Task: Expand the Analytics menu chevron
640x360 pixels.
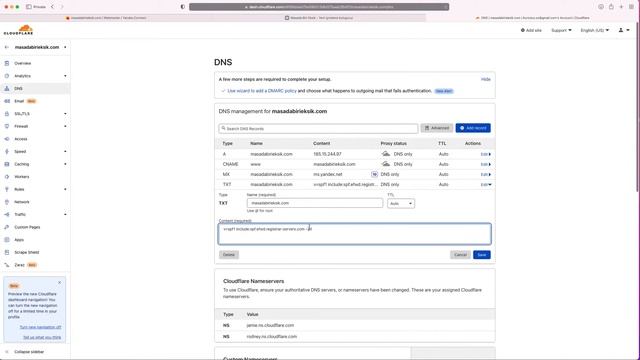Action: click(x=65, y=76)
